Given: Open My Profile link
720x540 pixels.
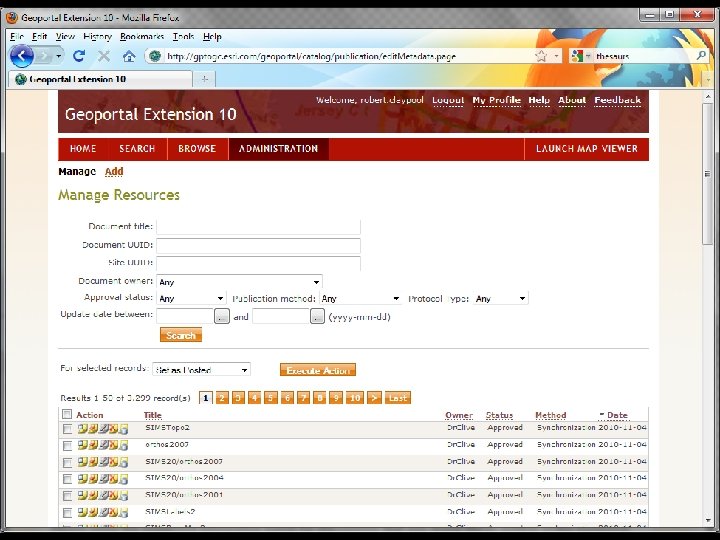Looking at the screenshot, I should (496, 100).
